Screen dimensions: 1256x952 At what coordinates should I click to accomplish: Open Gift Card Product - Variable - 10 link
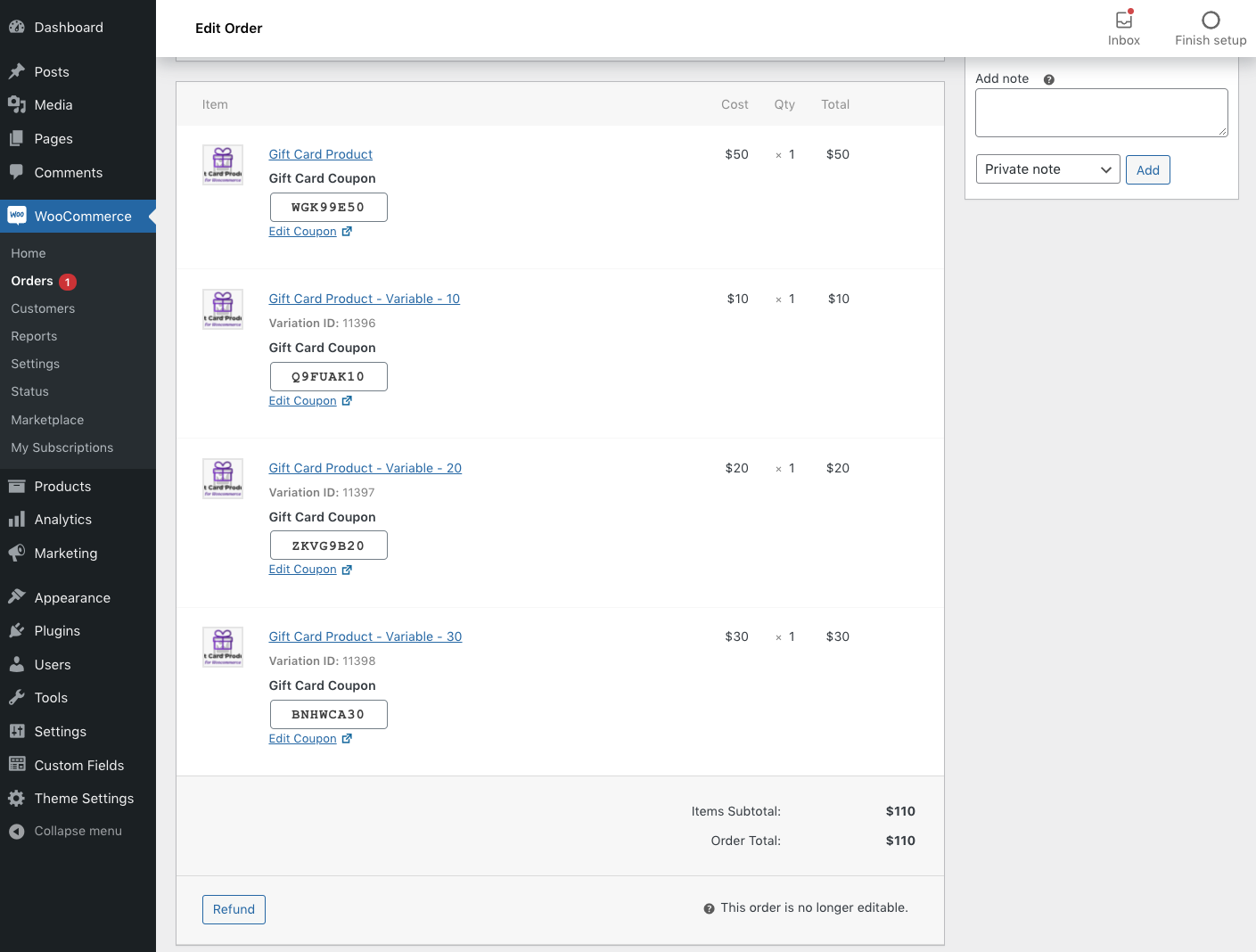click(365, 299)
